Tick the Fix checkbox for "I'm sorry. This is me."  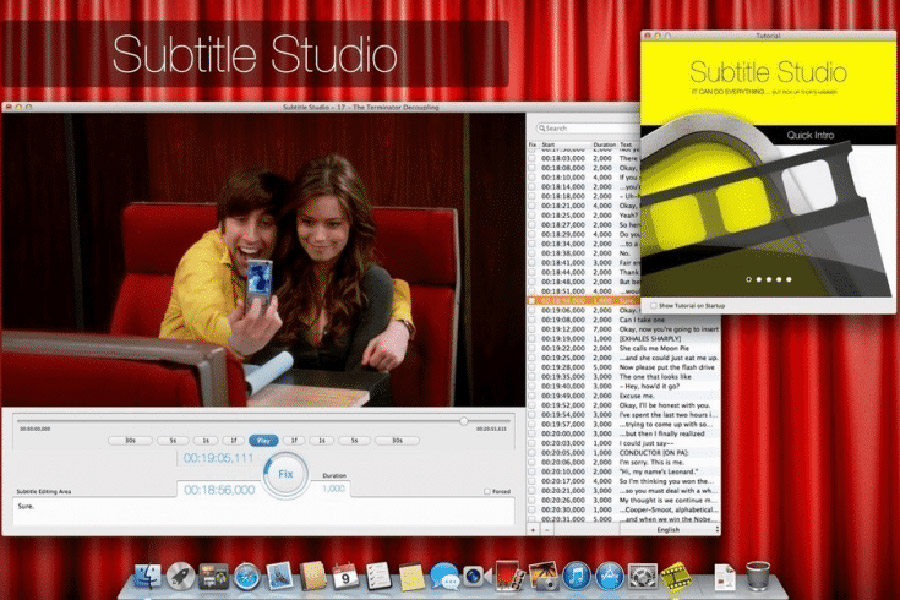[x=532, y=462]
